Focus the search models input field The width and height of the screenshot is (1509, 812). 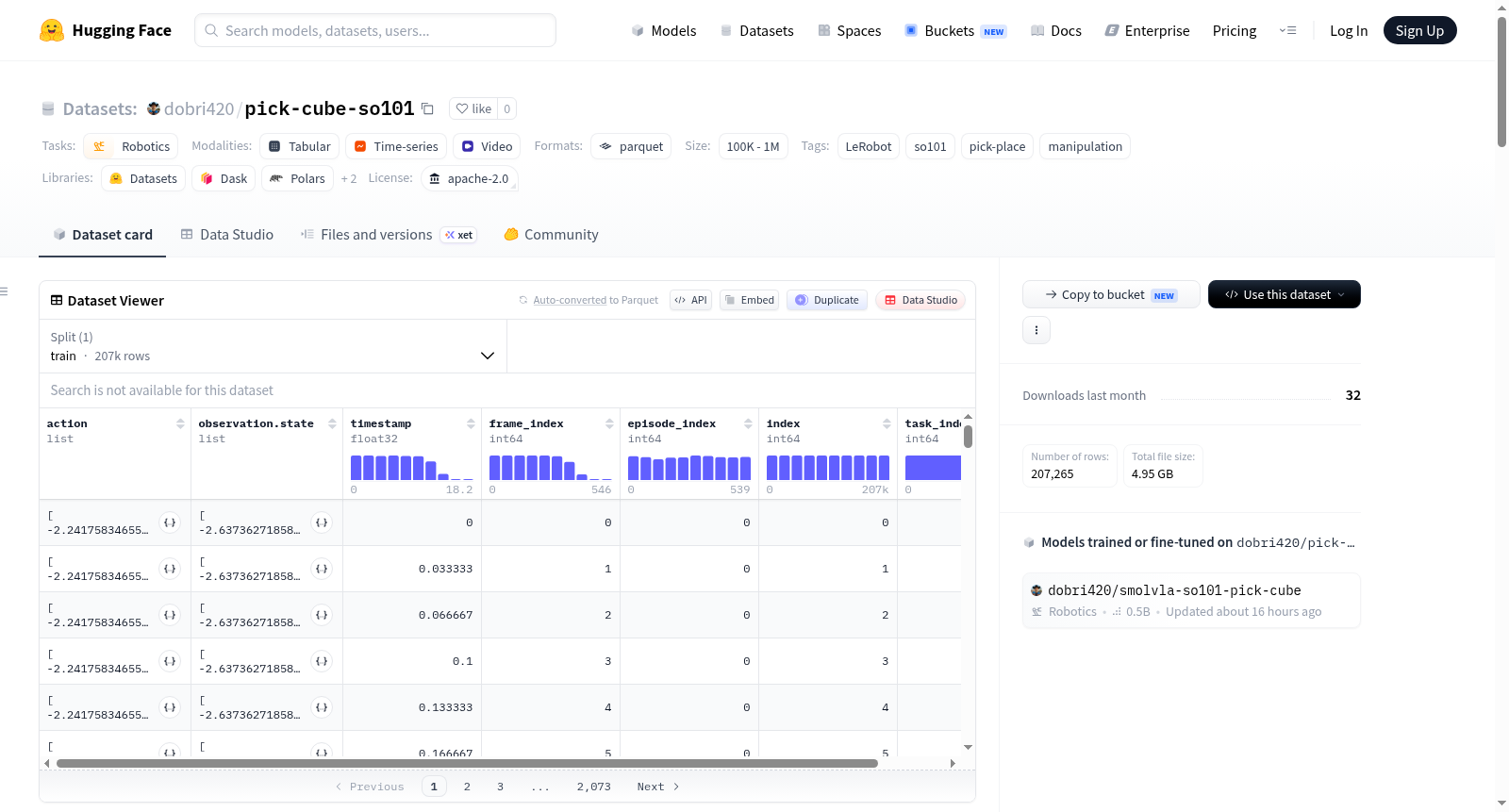tap(375, 30)
